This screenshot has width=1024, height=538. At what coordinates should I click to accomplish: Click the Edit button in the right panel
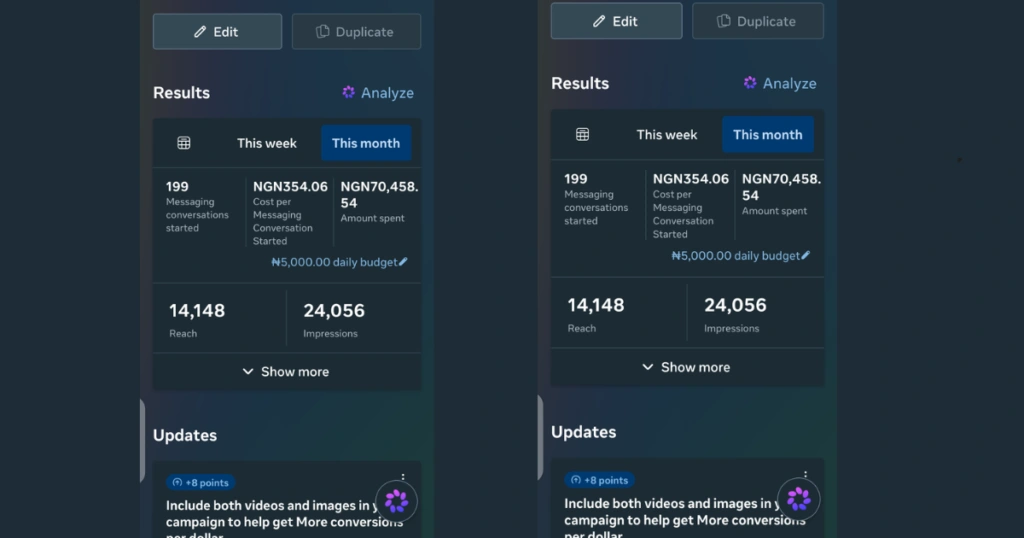tap(616, 21)
